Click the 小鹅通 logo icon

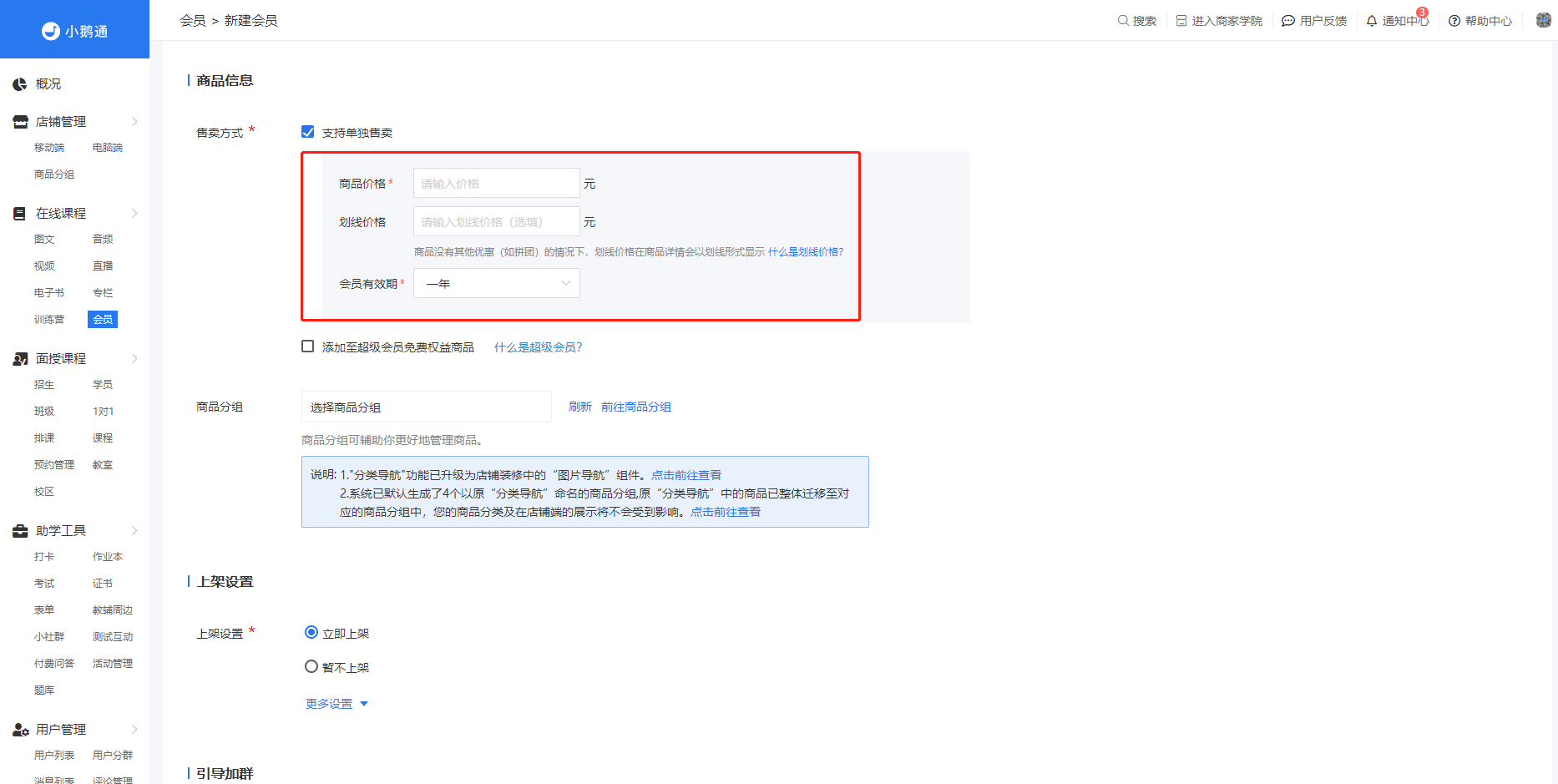tap(51, 31)
